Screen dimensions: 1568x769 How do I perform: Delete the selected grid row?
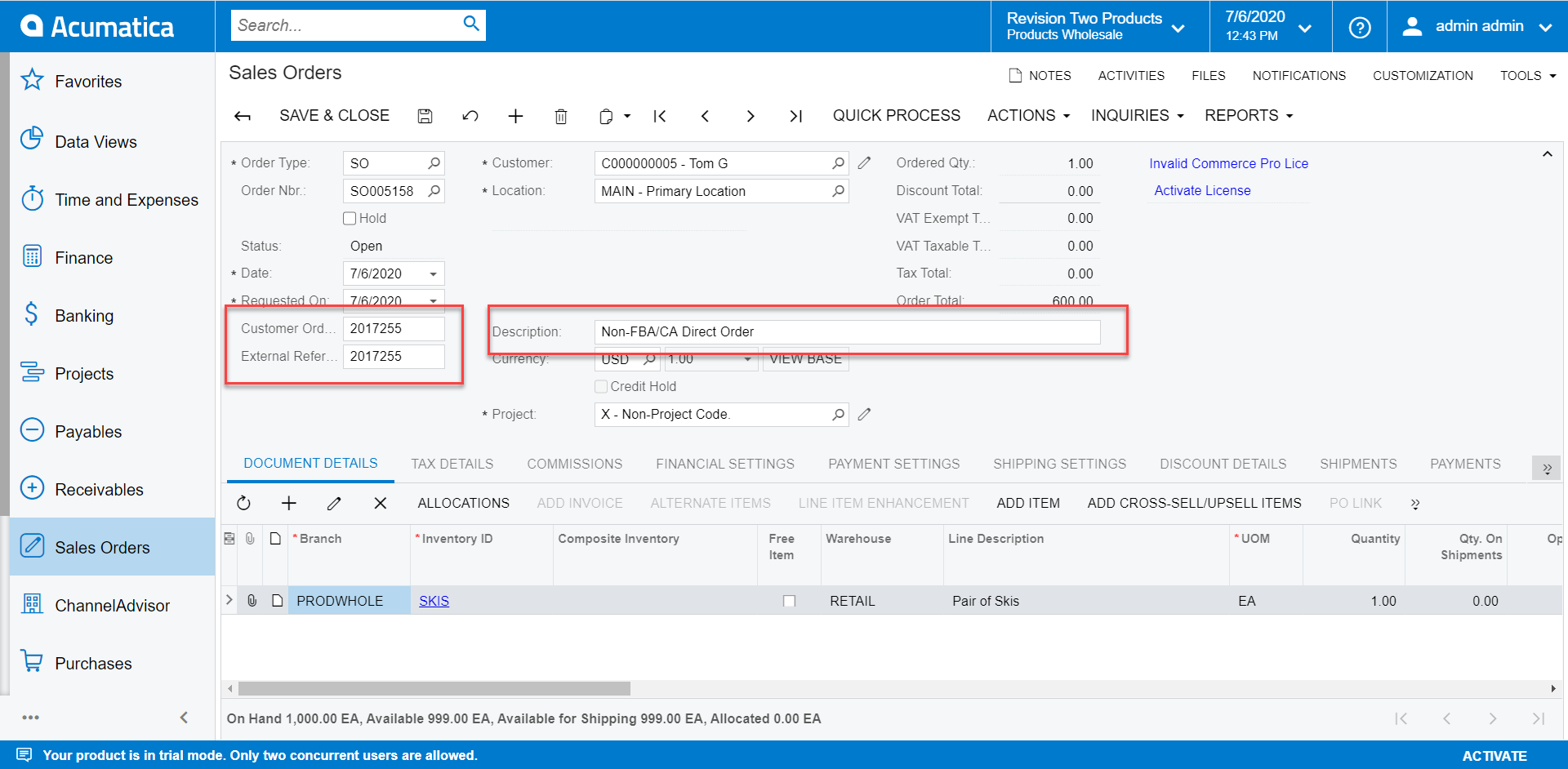click(380, 503)
